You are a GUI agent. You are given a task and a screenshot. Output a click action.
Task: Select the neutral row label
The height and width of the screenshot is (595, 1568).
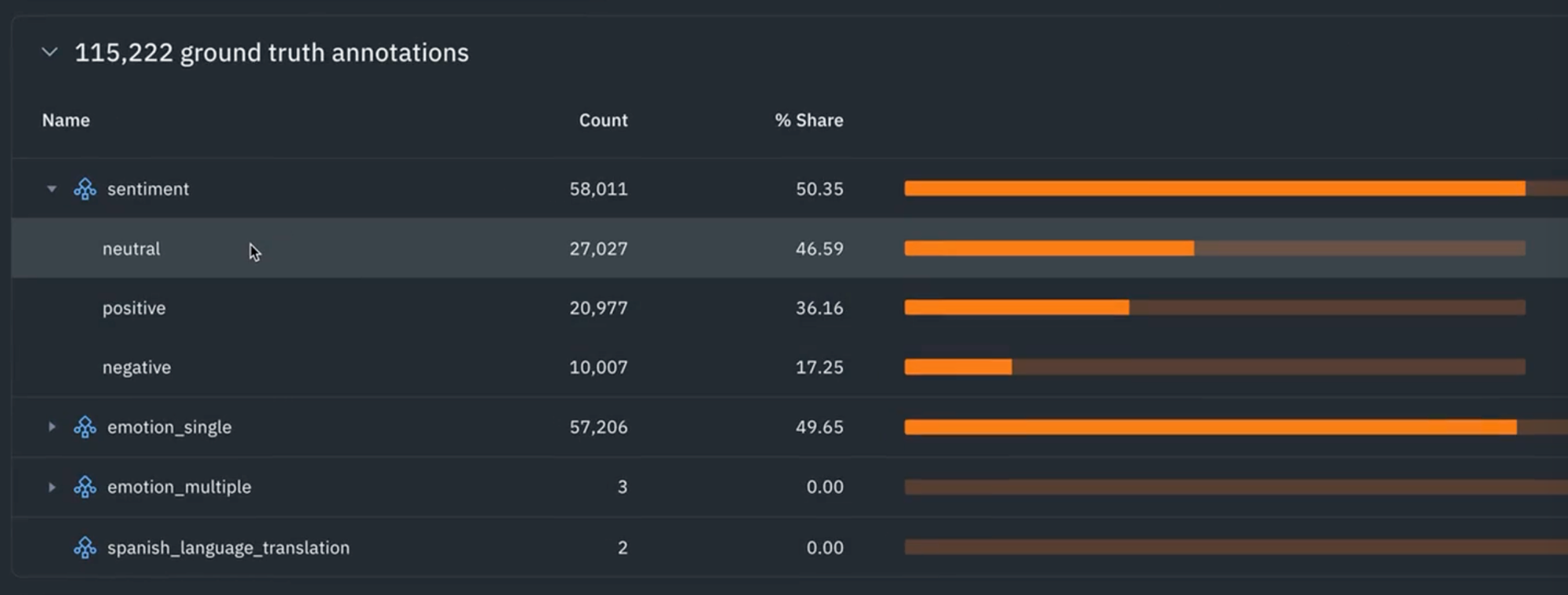point(131,249)
